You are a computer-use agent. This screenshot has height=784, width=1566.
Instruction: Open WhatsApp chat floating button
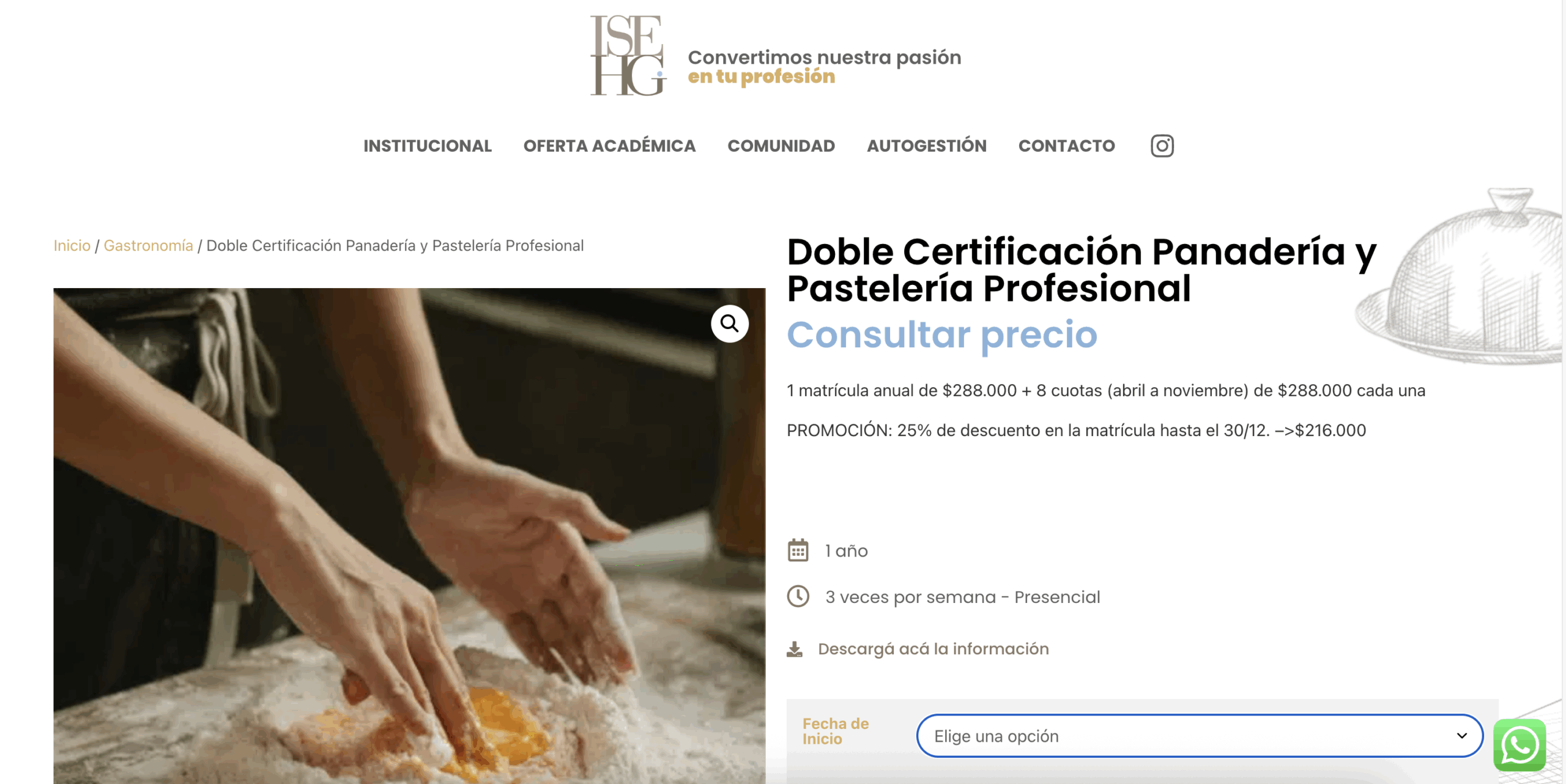tap(1520, 745)
